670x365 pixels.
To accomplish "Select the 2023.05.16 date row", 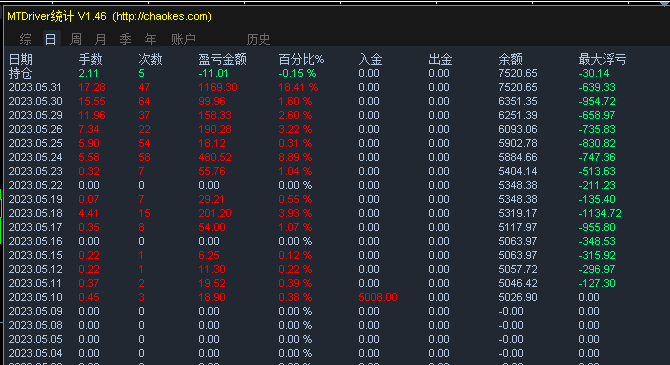I will (35, 241).
